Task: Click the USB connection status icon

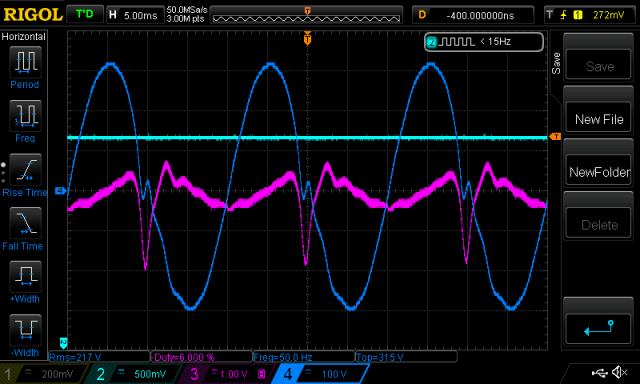Action: click(x=600, y=372)
